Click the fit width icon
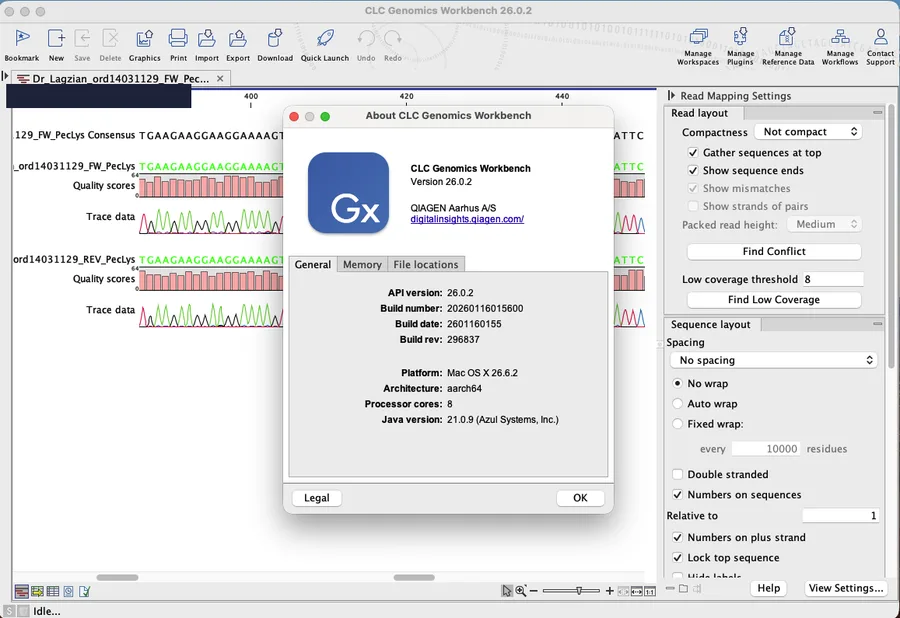Screen dimensions: 900x618 click(637, 591)
